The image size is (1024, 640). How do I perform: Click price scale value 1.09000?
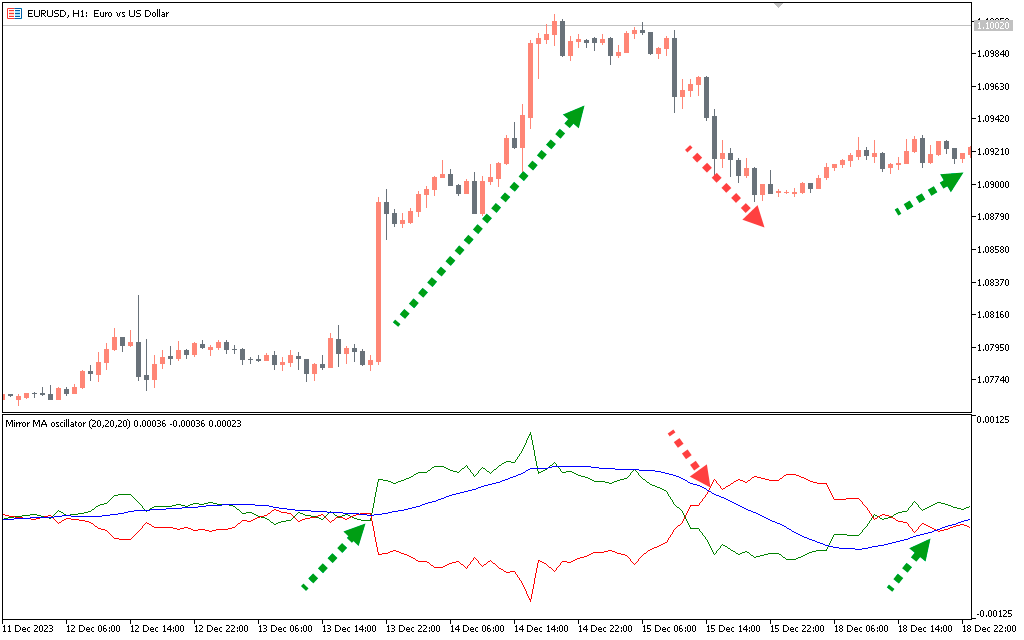pos(993,184)
